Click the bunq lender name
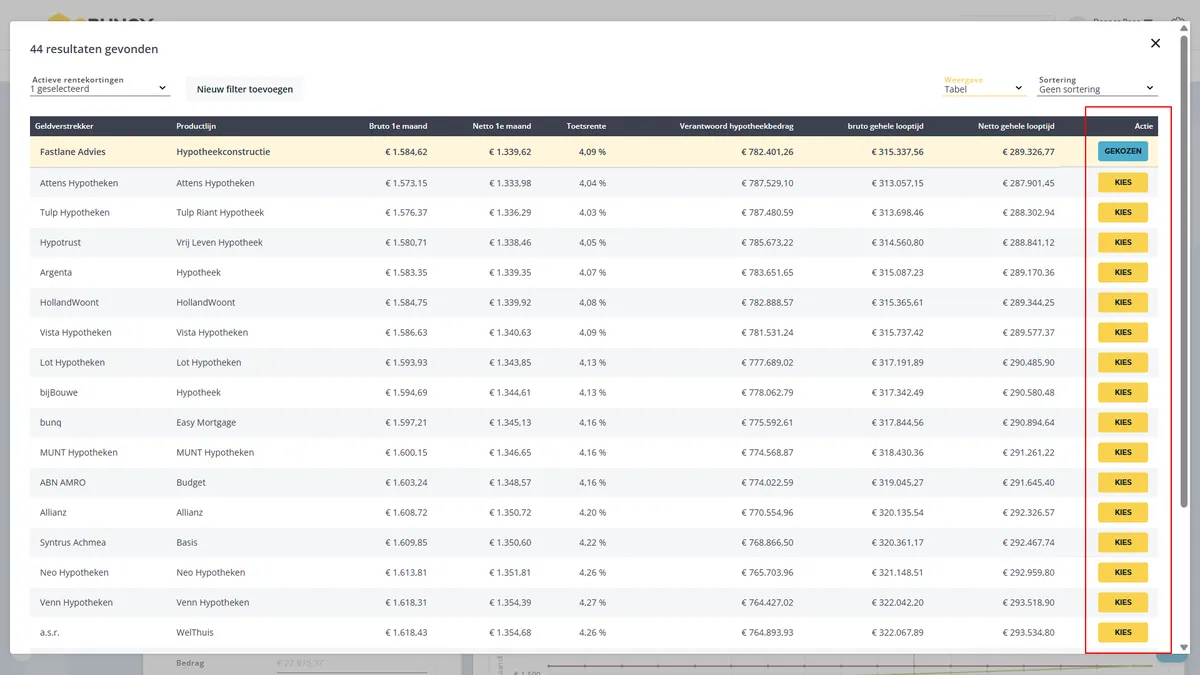Screen dimensions: 1200x675 pos(51,422)
